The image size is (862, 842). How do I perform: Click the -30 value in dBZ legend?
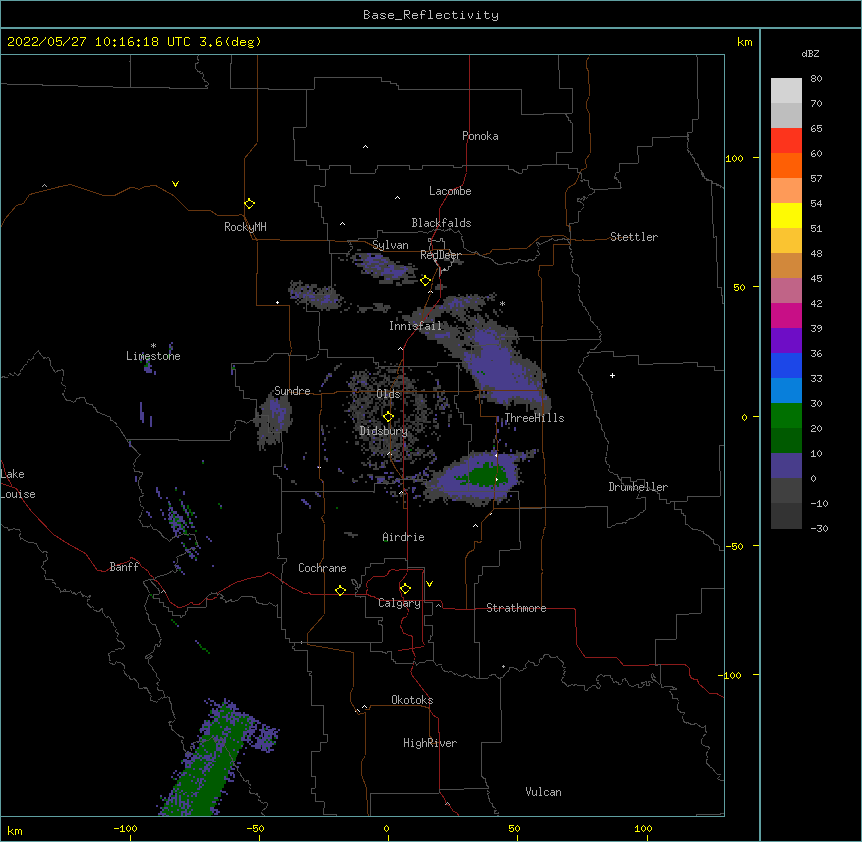(x=819, y=529)
